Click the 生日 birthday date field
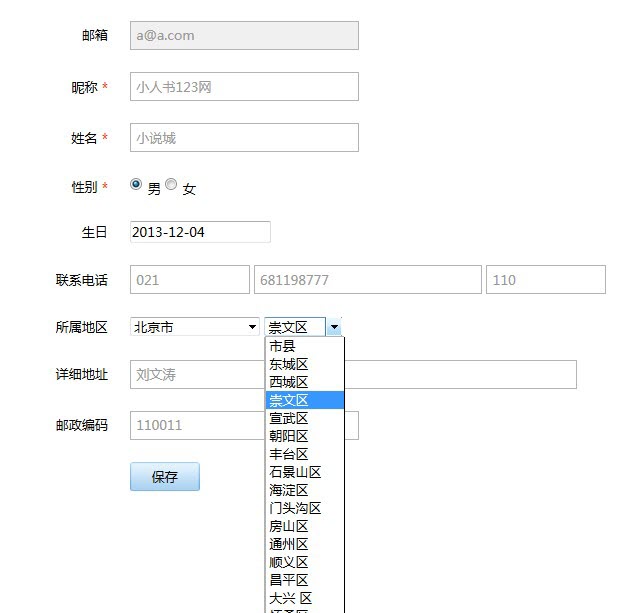624x613 pixels. 200,232
